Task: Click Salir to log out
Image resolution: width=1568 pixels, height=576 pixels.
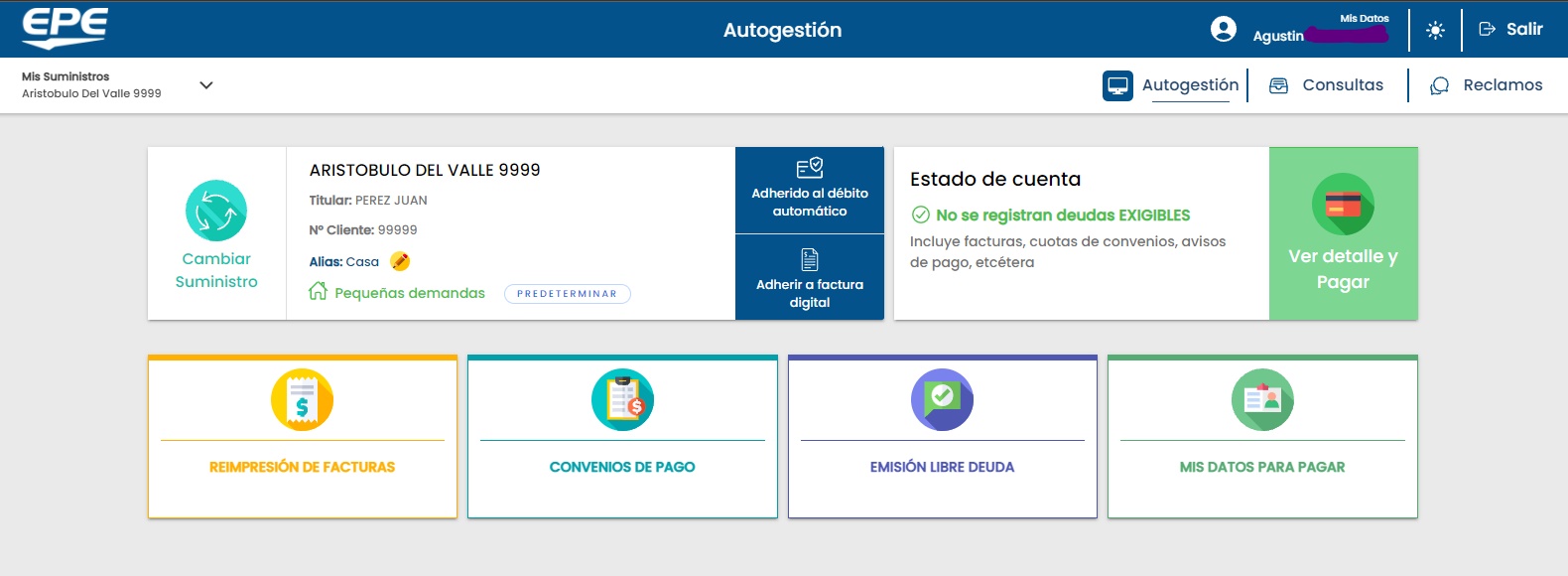Action: click(1511, 30)
